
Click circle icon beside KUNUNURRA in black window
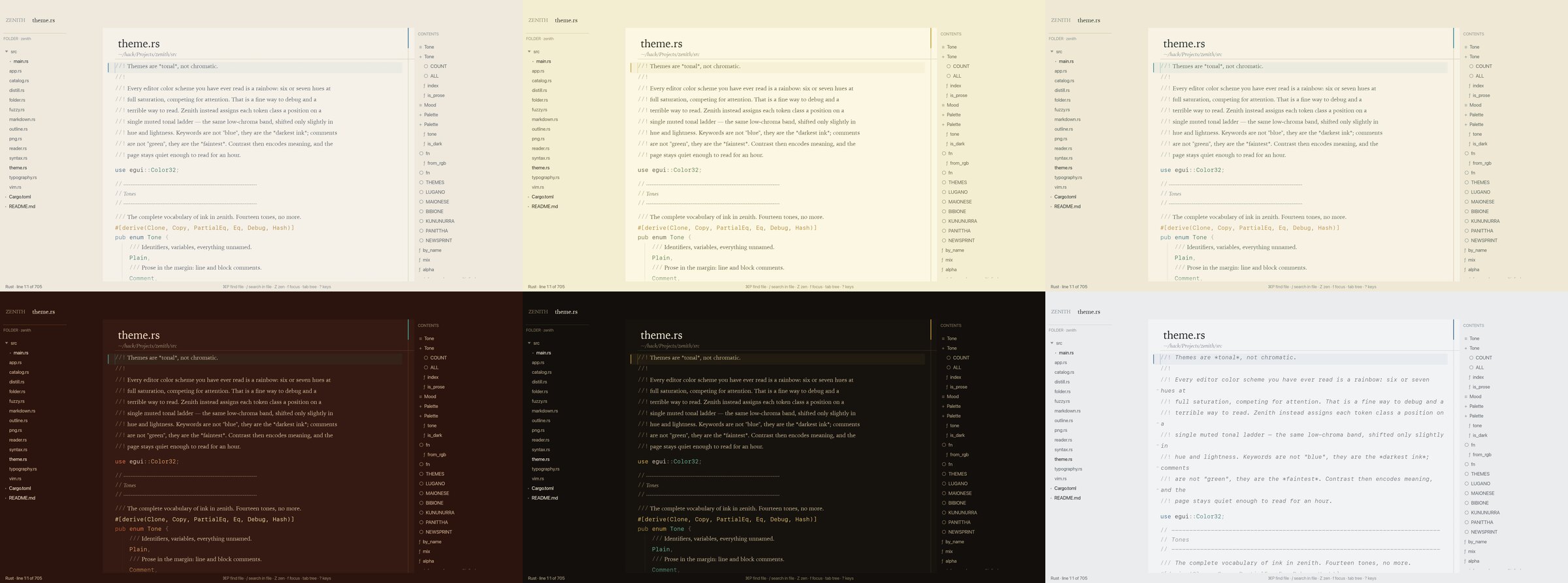click(944, 513)
